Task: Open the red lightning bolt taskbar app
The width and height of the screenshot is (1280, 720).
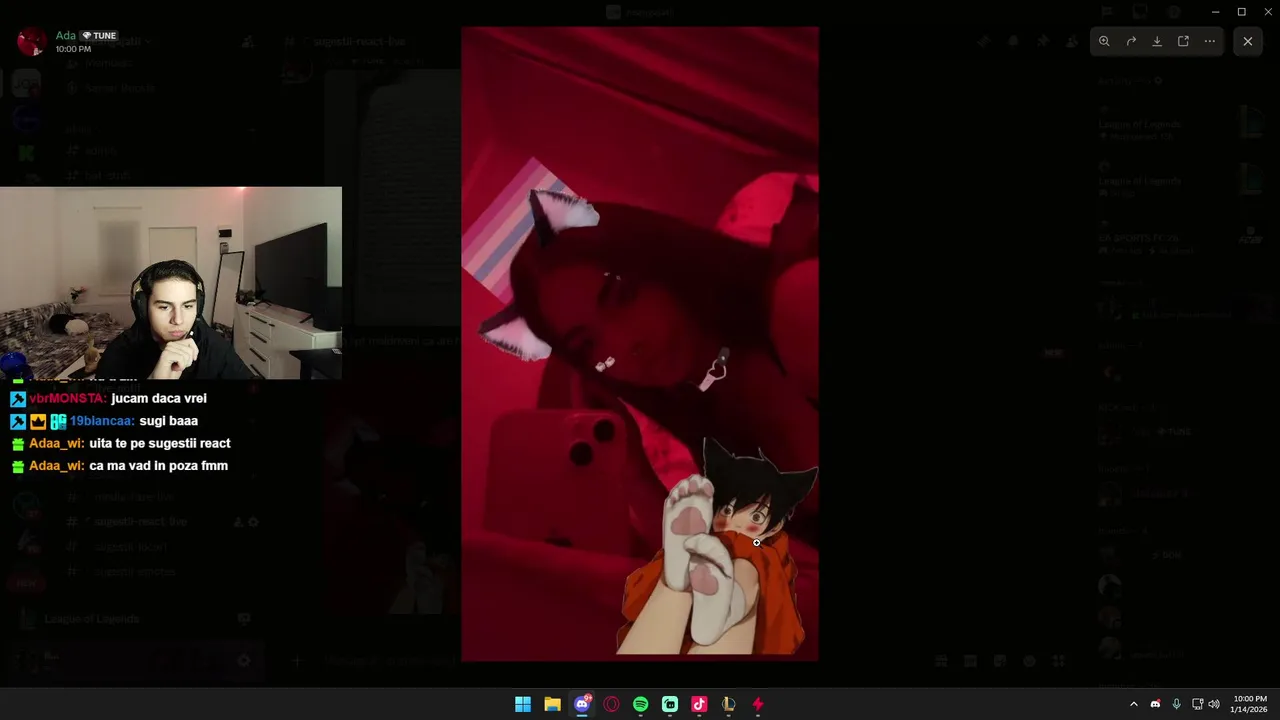Action: [758, 704]
